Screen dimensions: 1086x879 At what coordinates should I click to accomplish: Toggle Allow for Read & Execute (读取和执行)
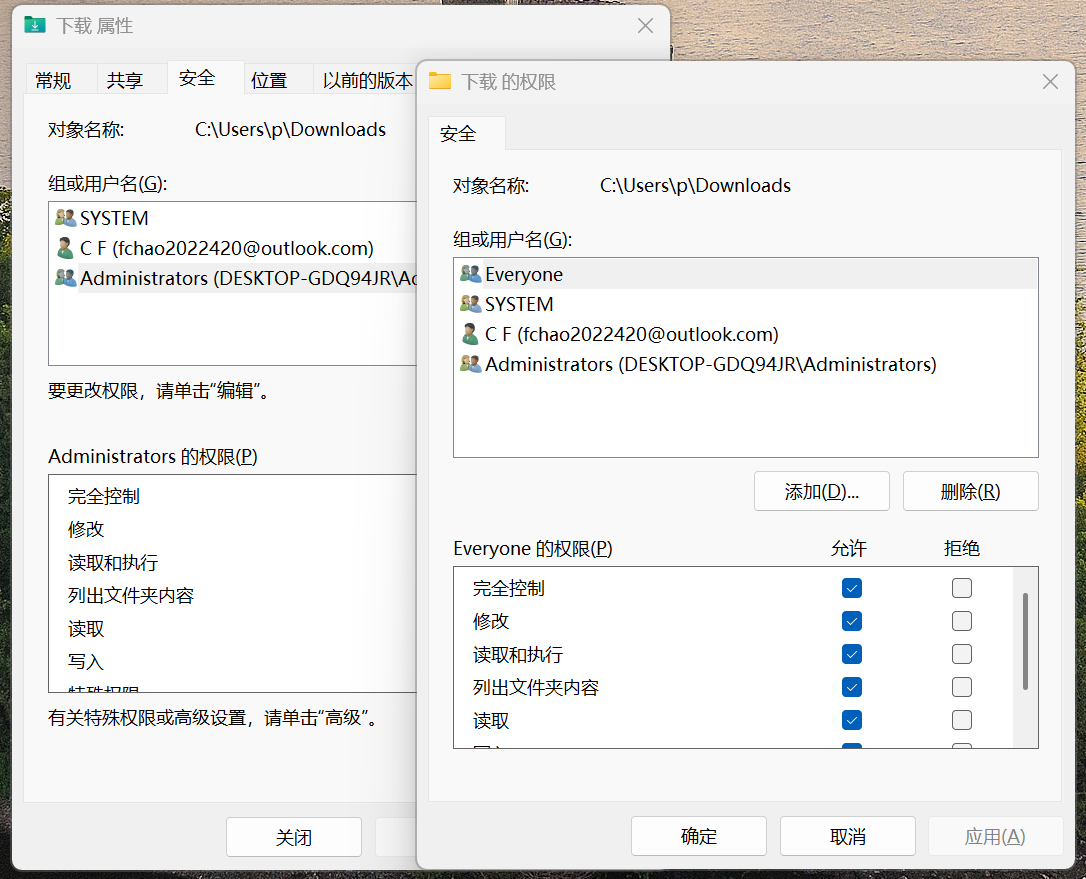[852, 654]
